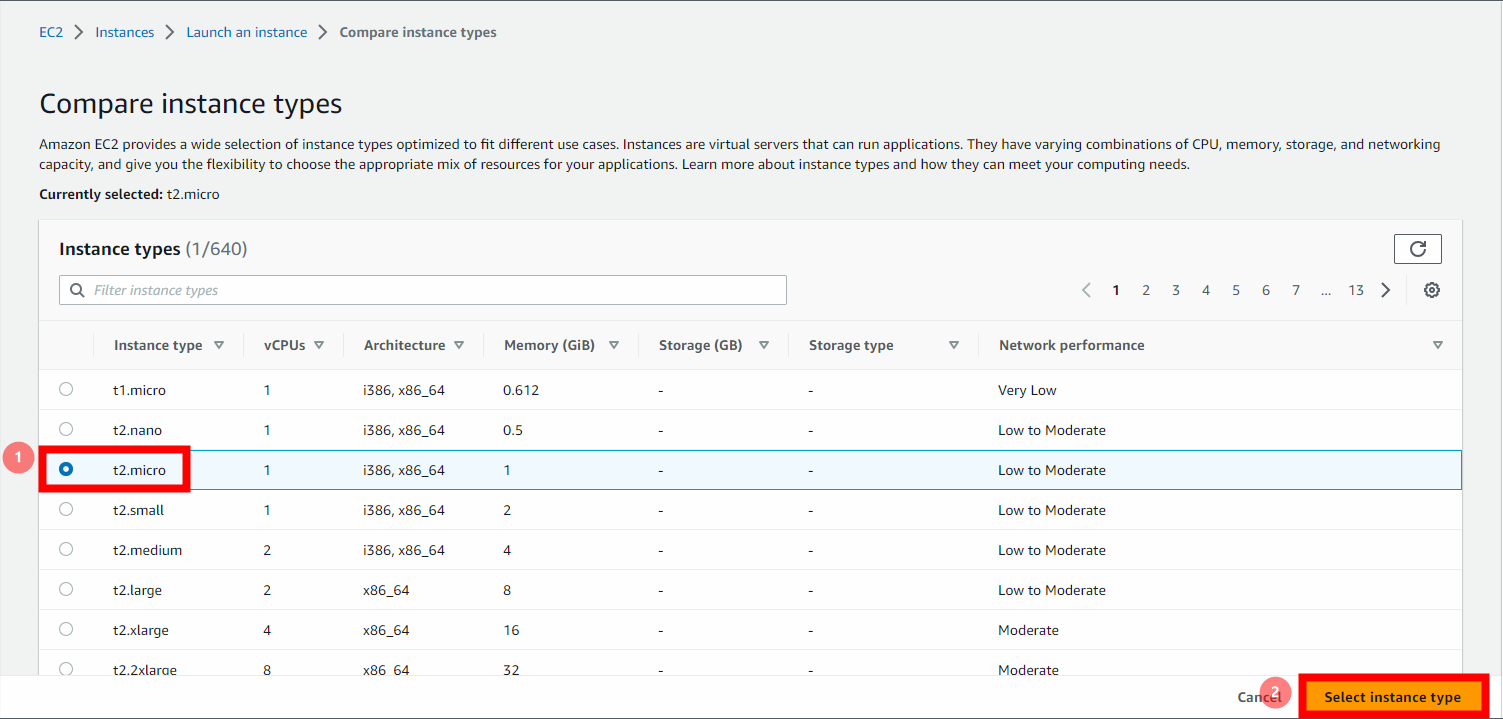Navigate to the EC2 breadcrumb link

point(50,31)
